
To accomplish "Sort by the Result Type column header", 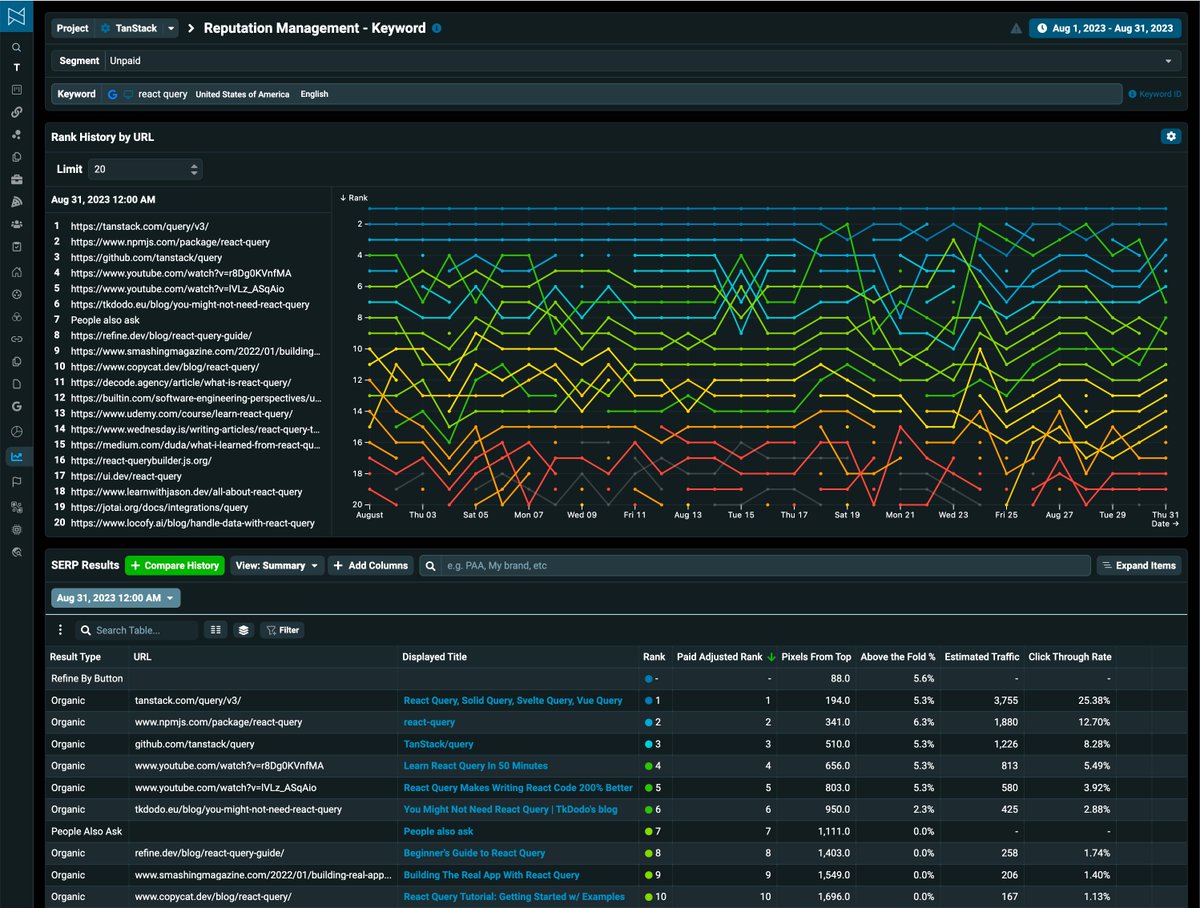I will pyautogui.click(x=76, y=657).
